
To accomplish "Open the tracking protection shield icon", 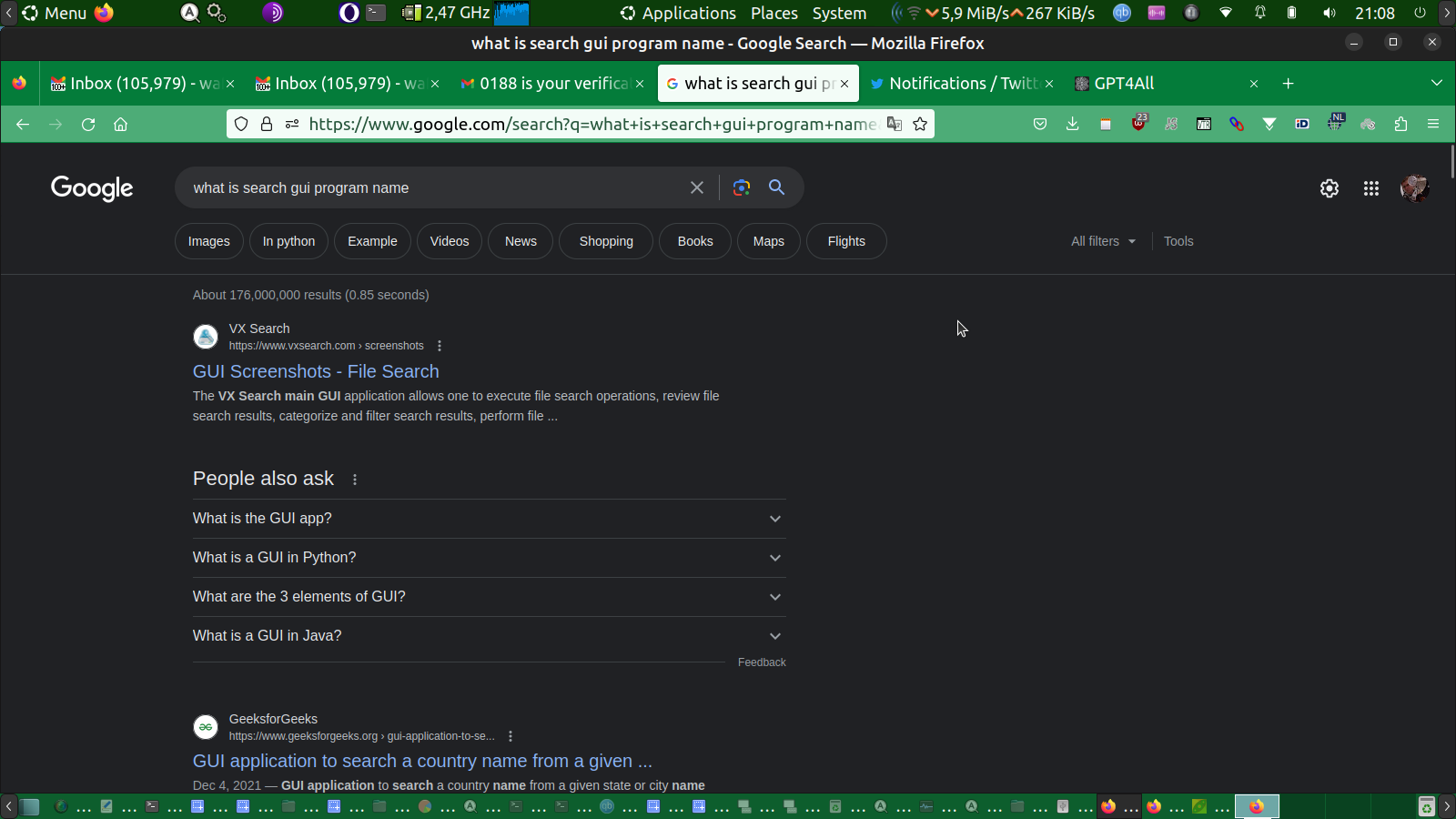I will click(241, 124).
